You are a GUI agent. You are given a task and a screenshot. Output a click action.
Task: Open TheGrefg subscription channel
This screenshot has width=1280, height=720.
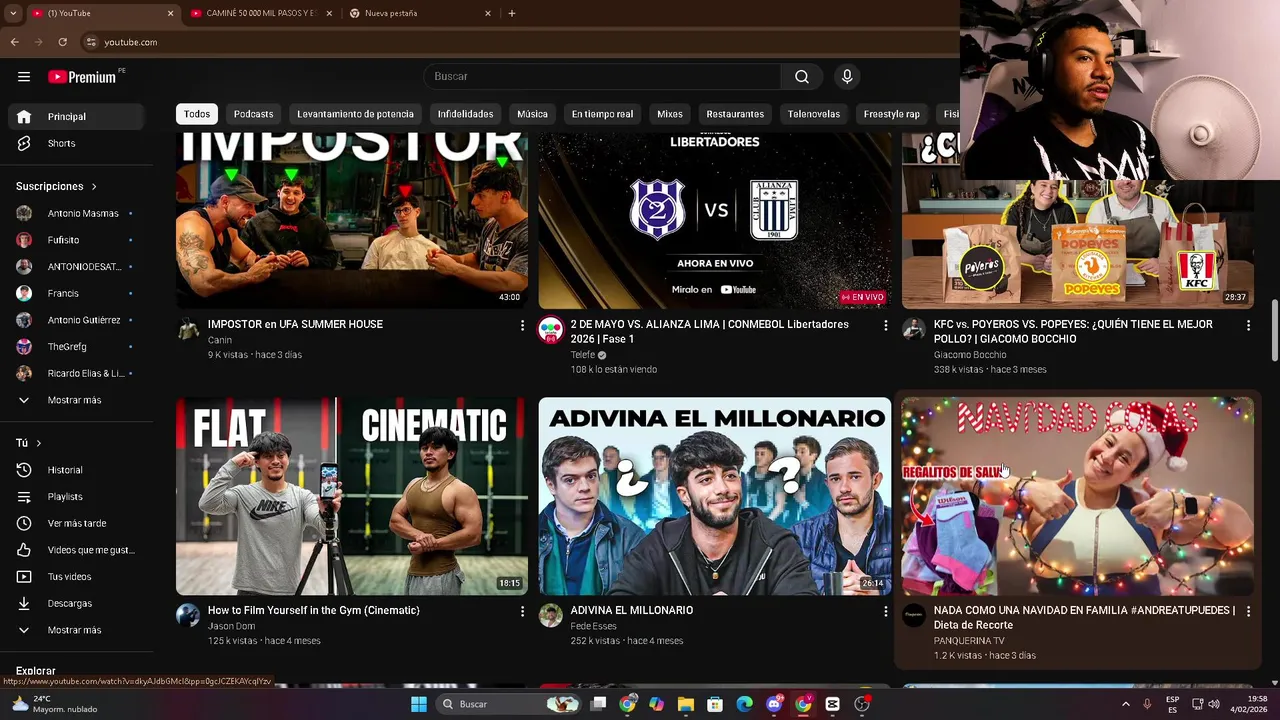76,347
